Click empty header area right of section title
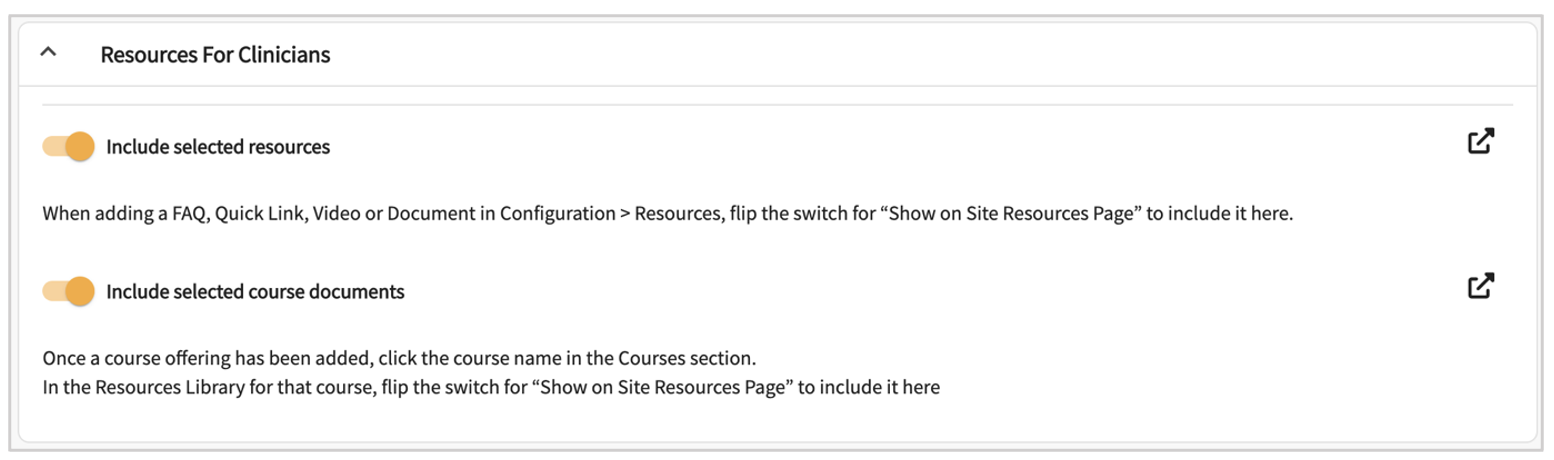Screen dimensions: 1554x460 [x=900, y=55]
